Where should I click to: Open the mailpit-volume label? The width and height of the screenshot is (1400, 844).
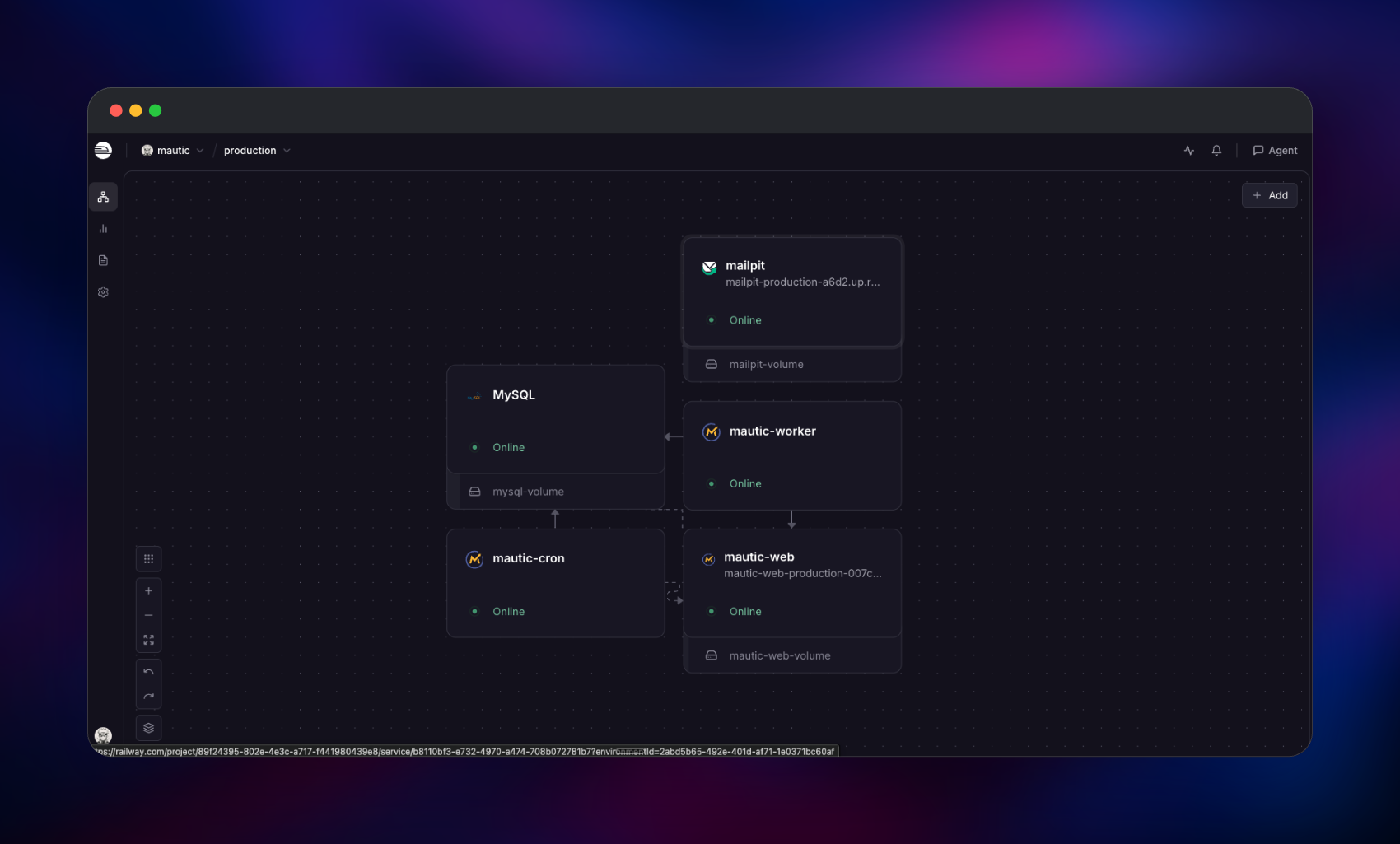[767, 364]
